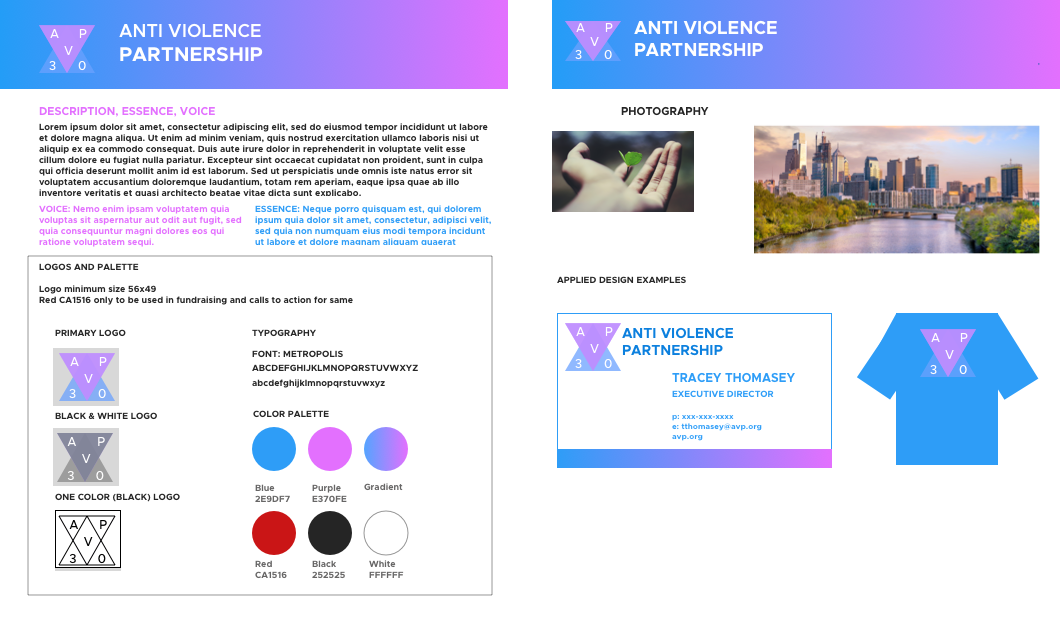Click the phone number line on card
The height and width of the screenshot is (636, 1060).
pos(702,417)
